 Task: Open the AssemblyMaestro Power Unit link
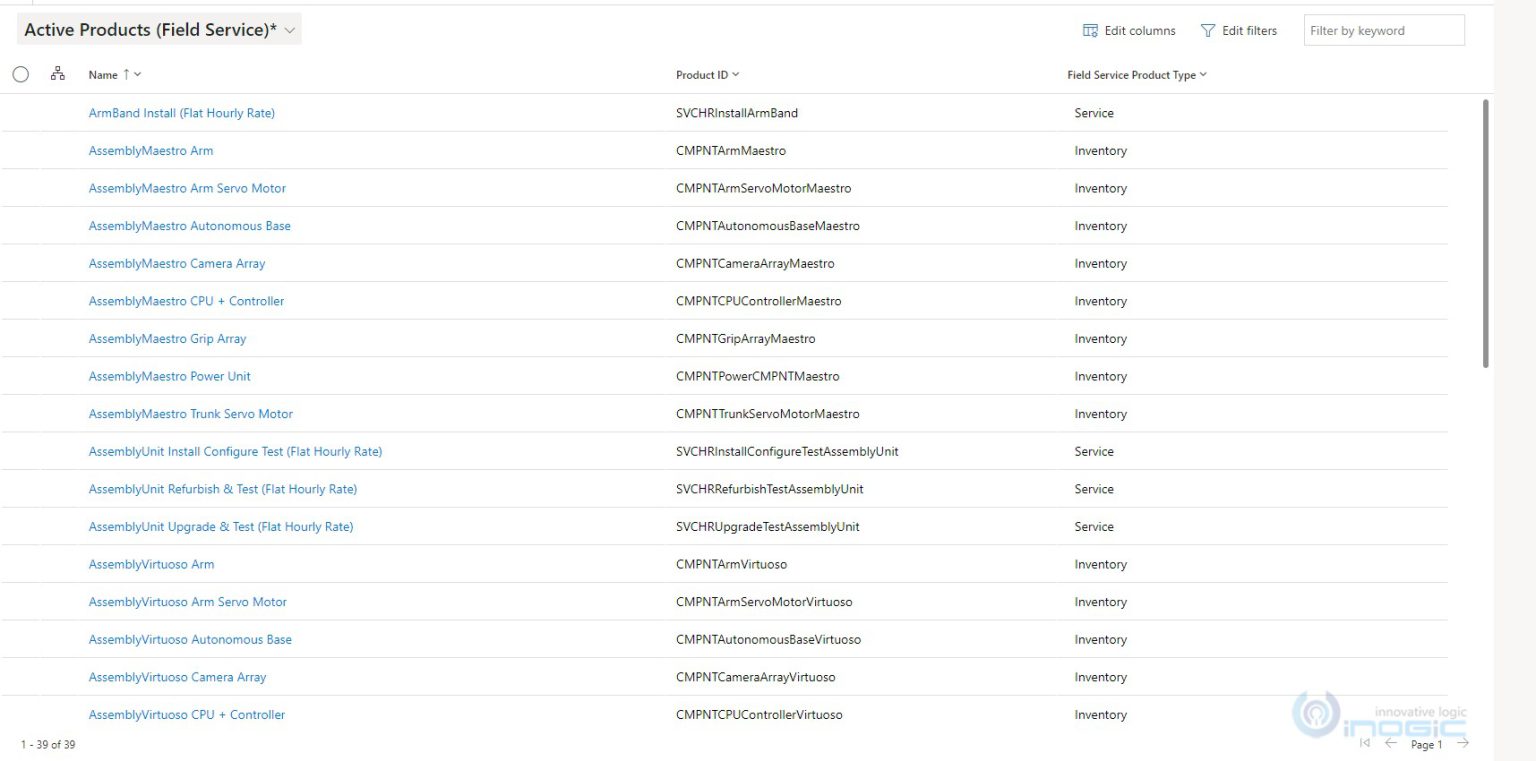pyautogui.click(x=169, y=376)
